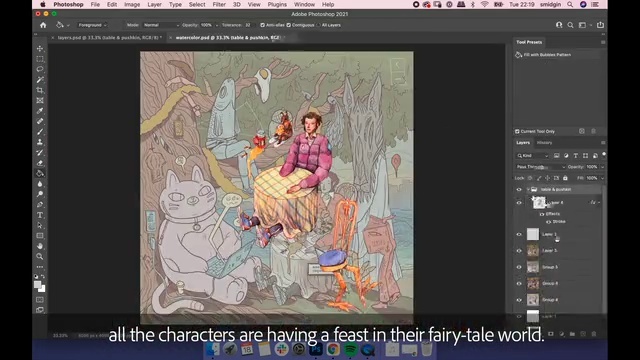
Task: Open the layer Kind filter dropdown
Action: 533,156
